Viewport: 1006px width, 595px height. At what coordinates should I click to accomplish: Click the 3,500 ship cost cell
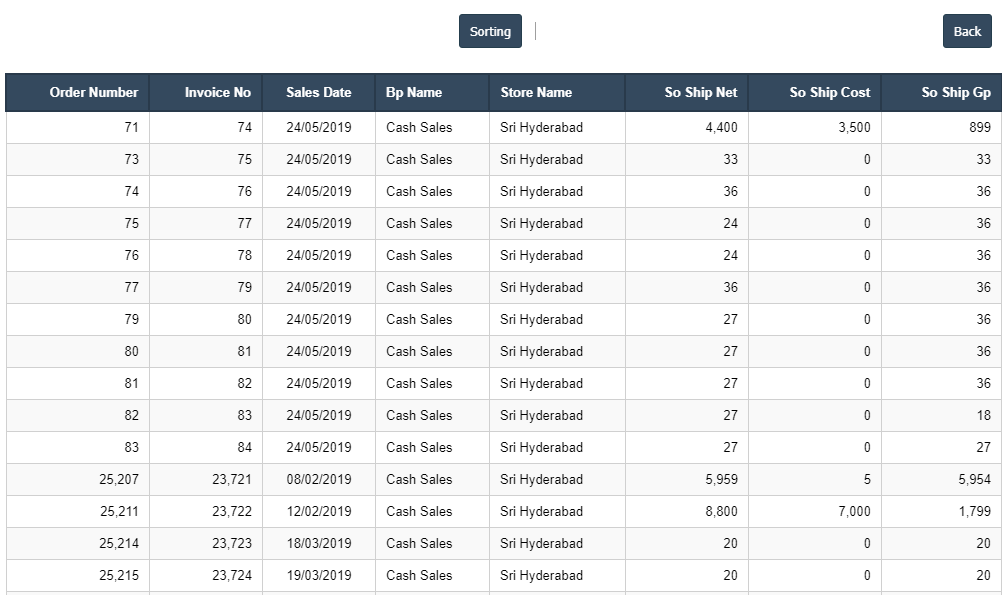pos(853,127)
